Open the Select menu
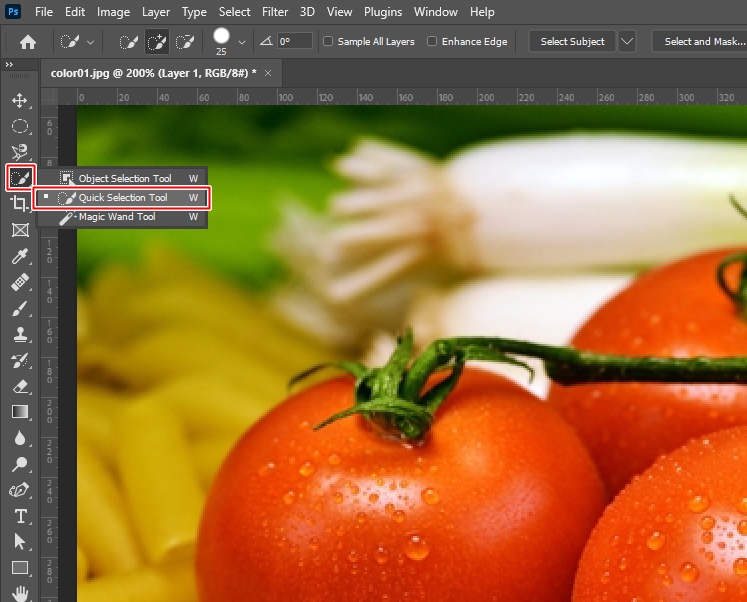Viewport: 747px width, 602px height. (234, 11)
